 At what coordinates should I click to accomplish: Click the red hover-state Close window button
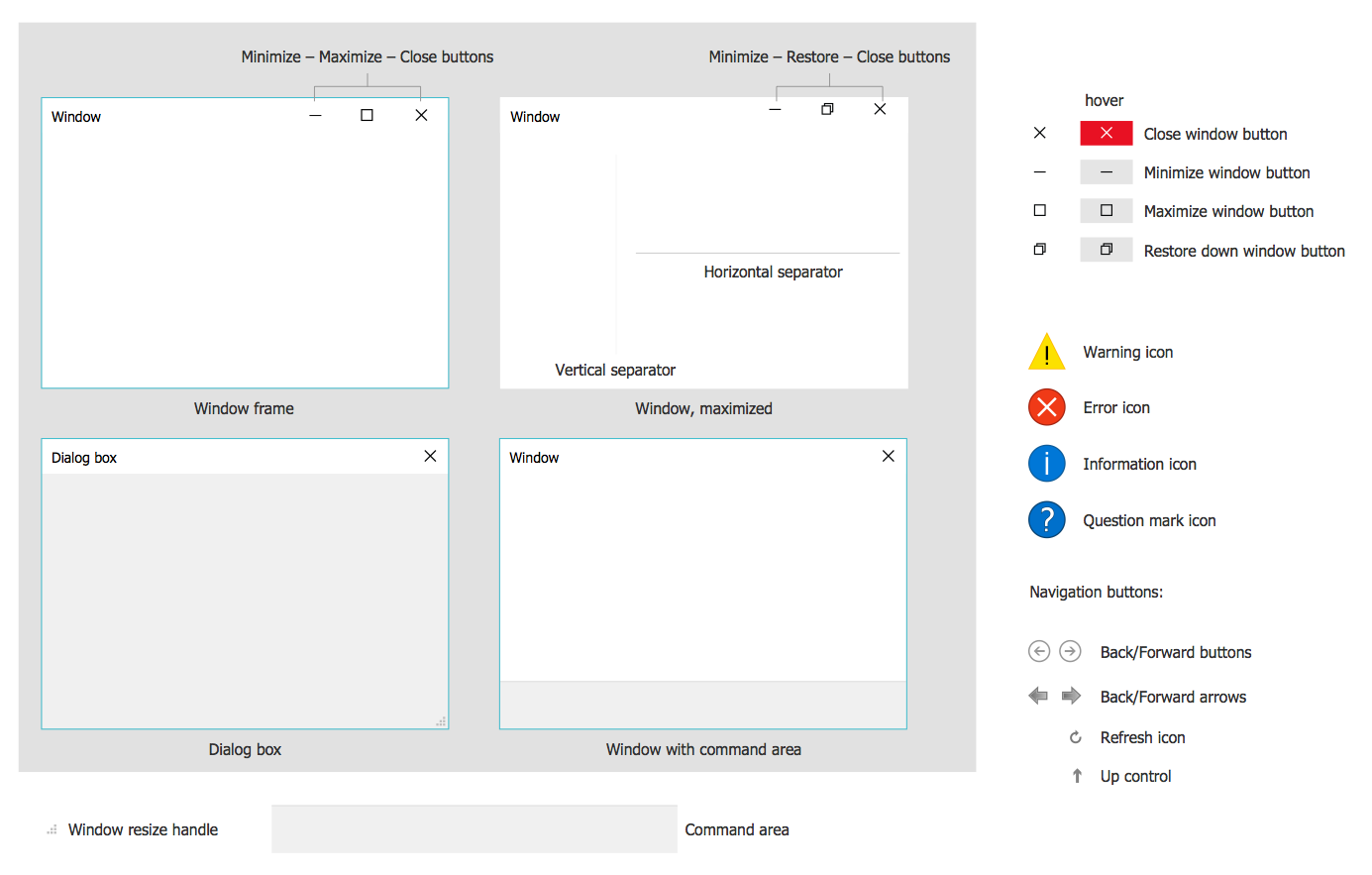(1107, 133)
